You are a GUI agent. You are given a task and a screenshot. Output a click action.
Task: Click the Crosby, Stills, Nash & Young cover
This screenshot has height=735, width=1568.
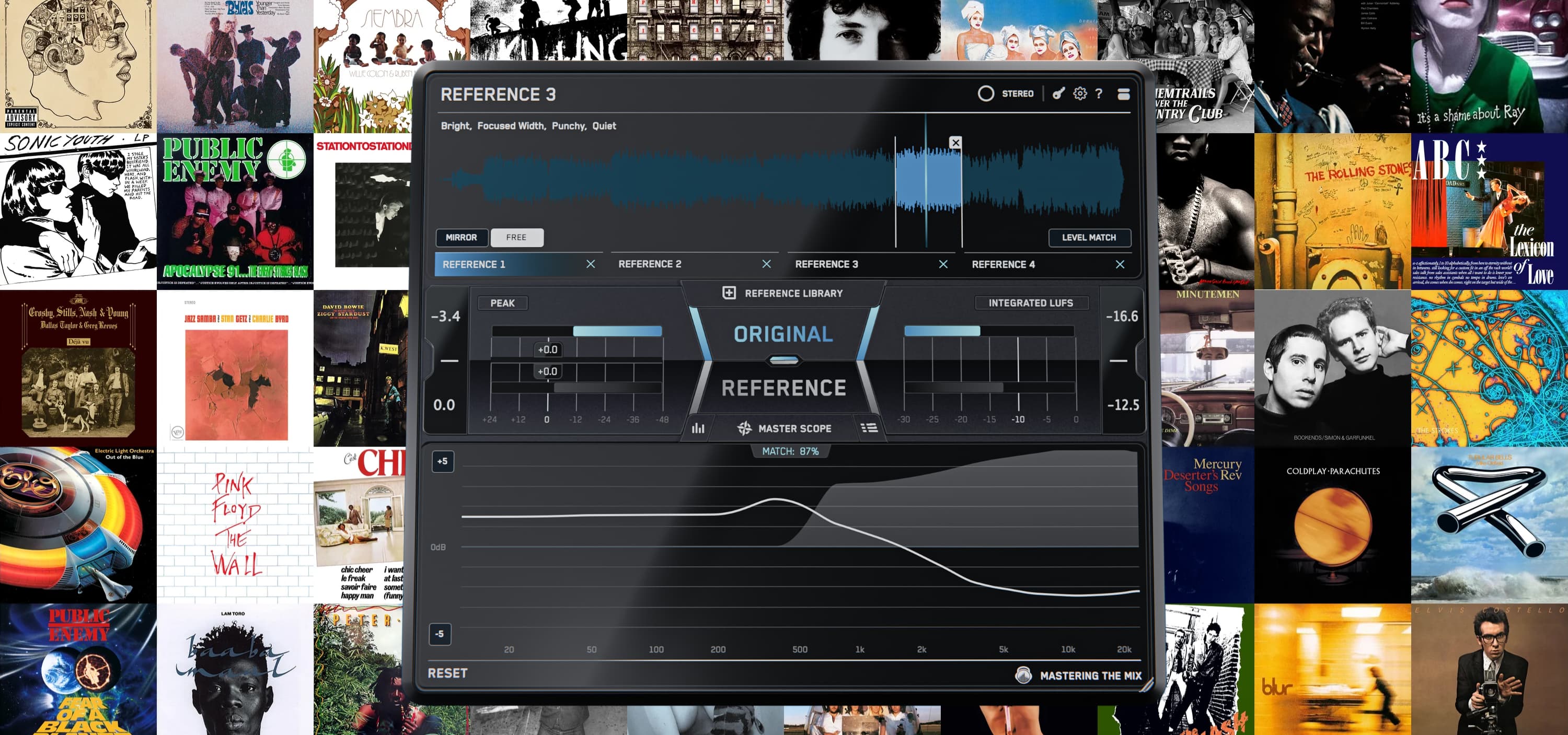78,368
